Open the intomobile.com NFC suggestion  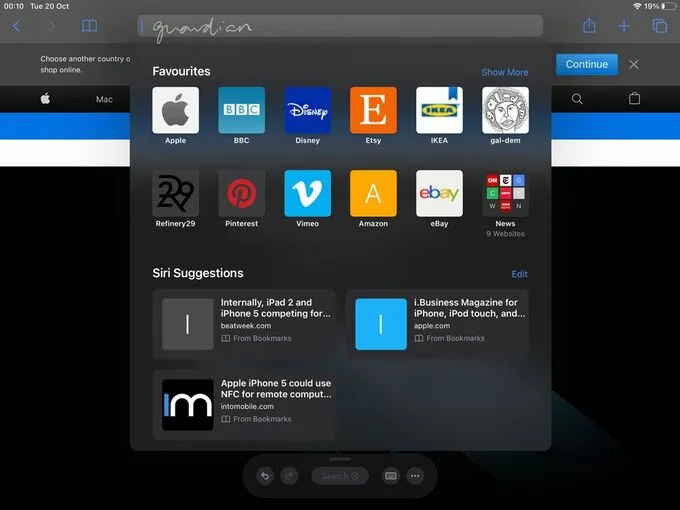[x=244, y=405]
